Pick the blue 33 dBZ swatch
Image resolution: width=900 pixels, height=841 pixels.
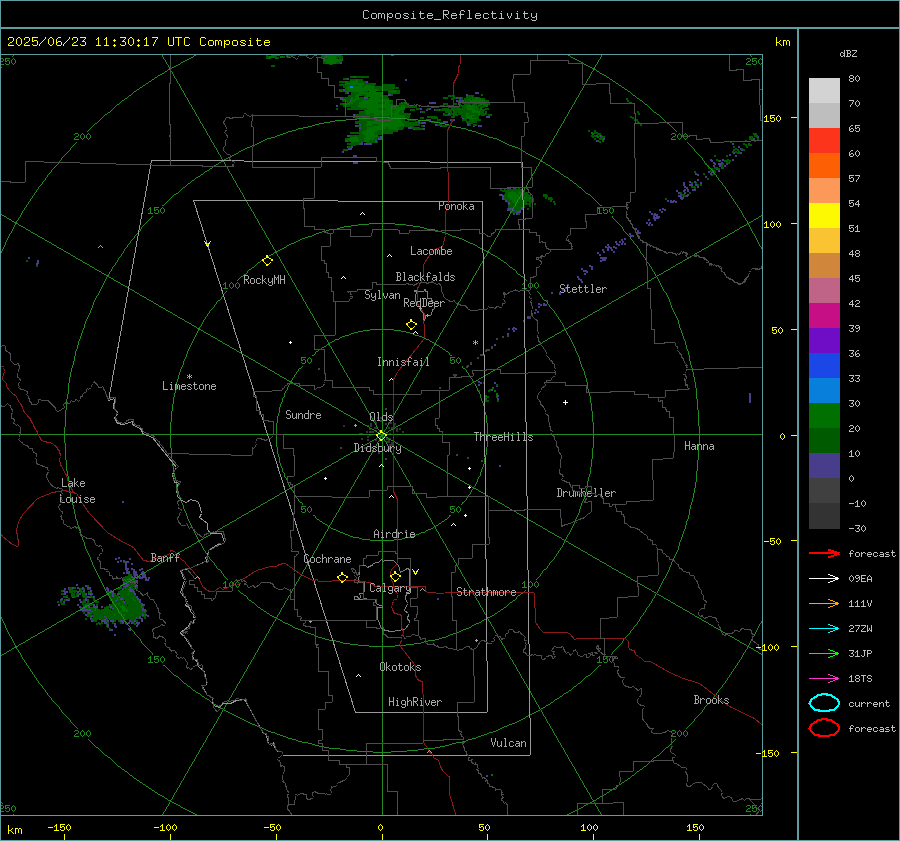(x=824, y=366)
